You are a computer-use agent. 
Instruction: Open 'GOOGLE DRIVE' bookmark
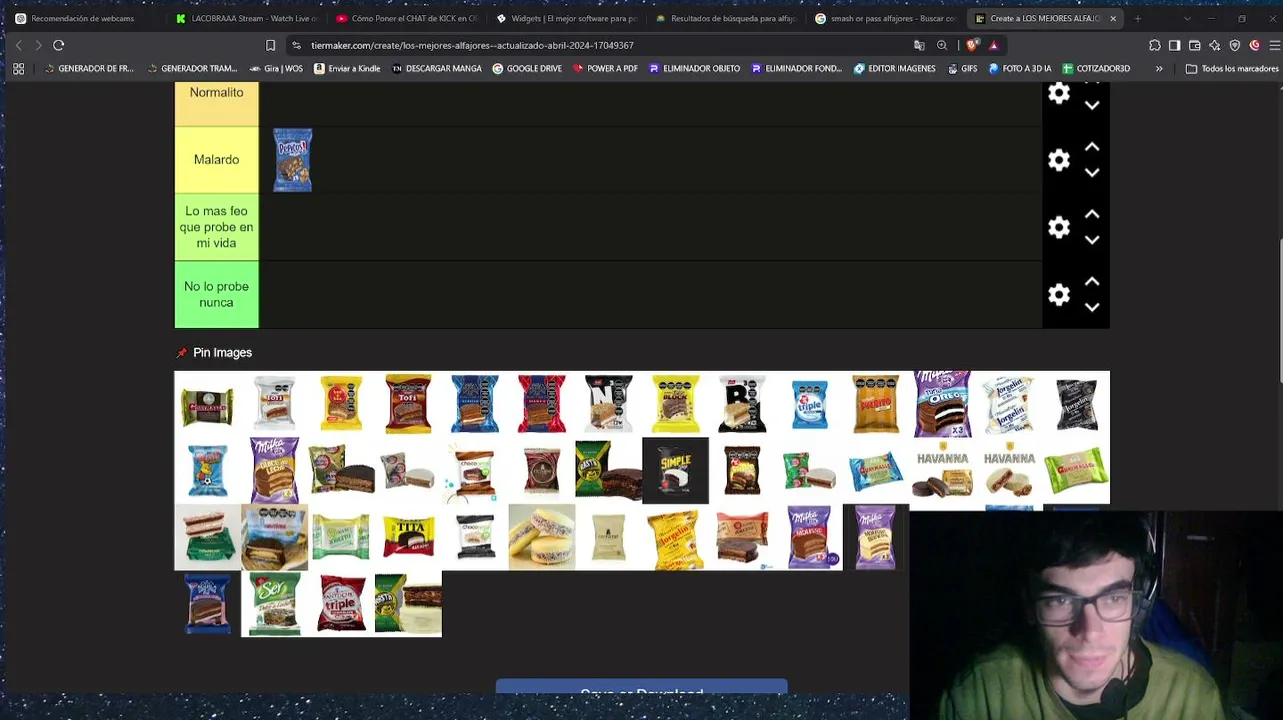point(527,69)
